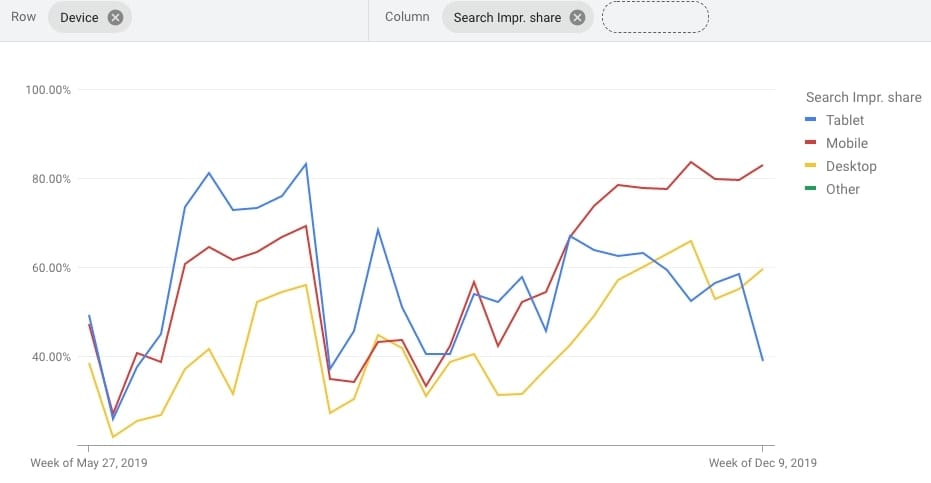Viewport: 931px width, 483px height.
Task: Click the red Mobile color swatch
Action: pos(810,143)
